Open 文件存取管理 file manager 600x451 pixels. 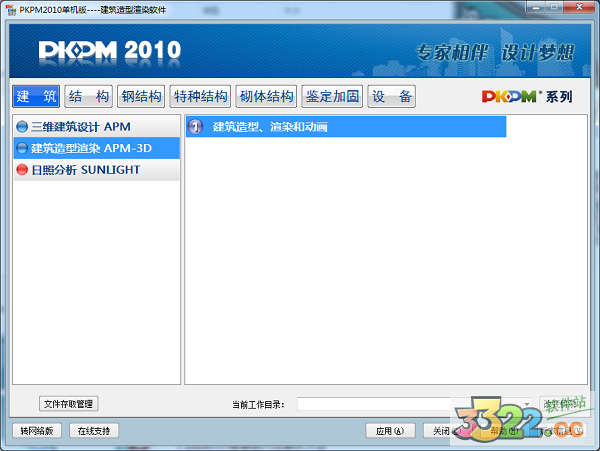[68, 404]
